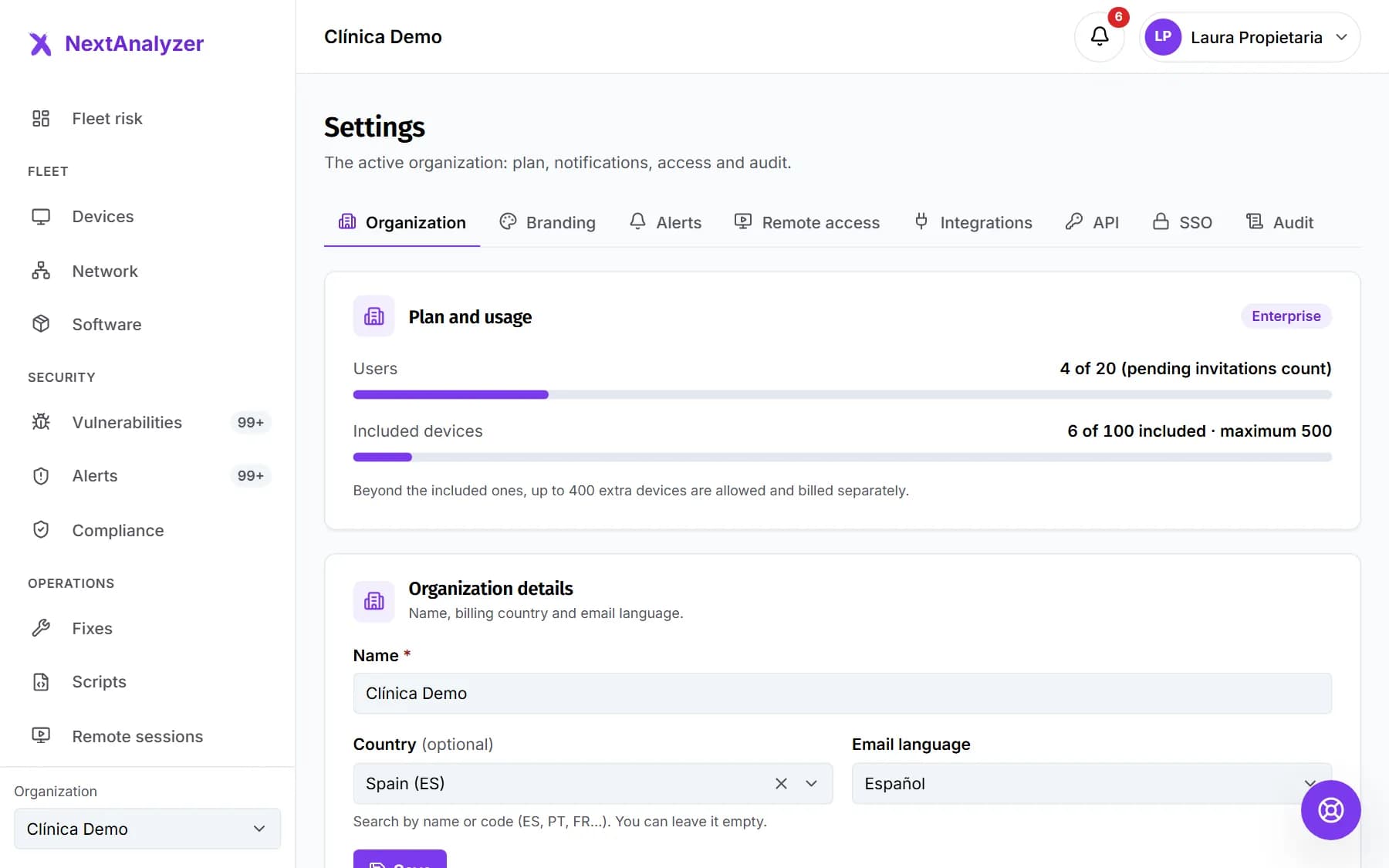
Task: Go to the Integrations tab
Action: (x=974, y=223)
